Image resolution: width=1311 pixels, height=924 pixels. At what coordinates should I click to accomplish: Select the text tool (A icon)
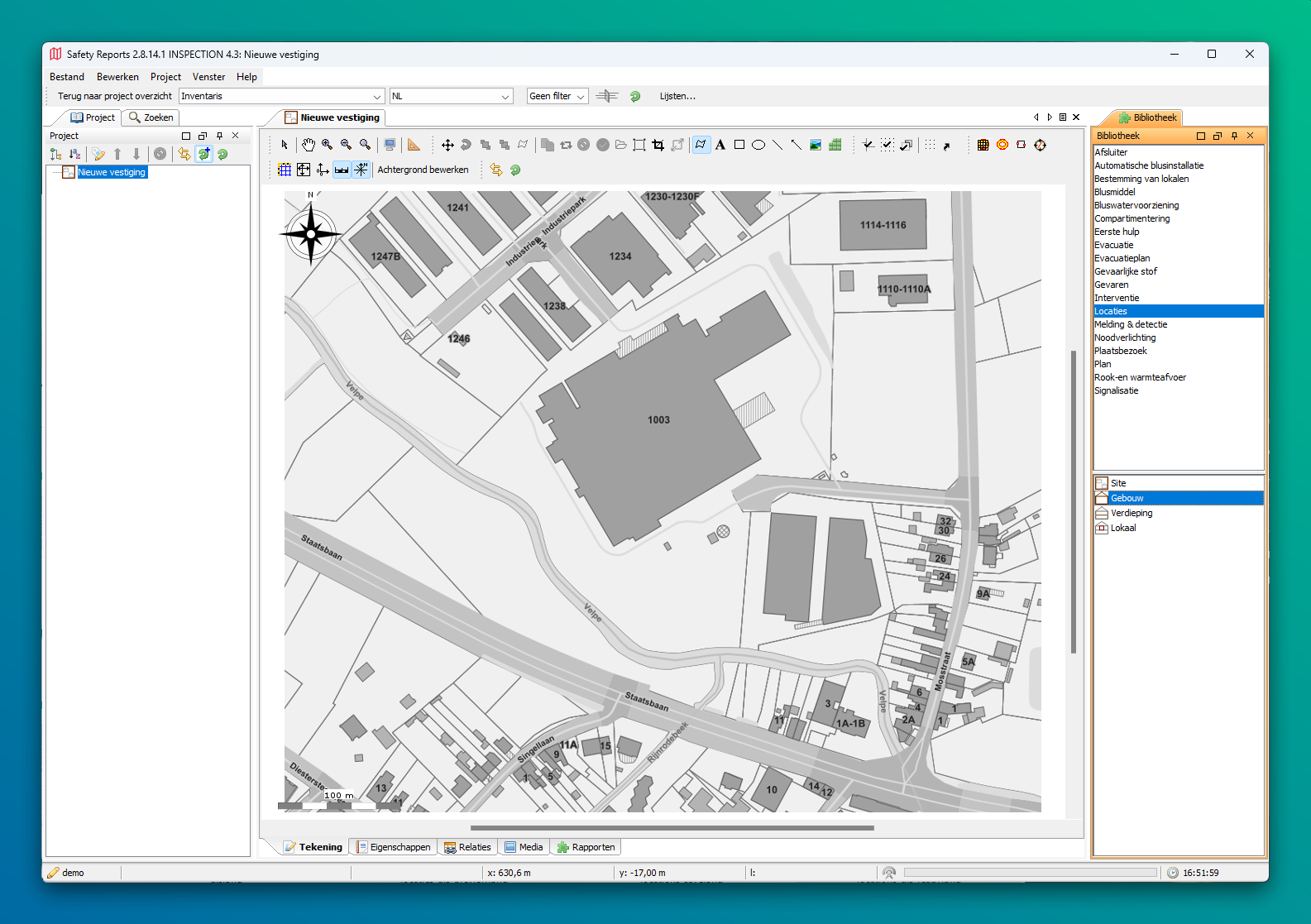[x=720, y=145]
